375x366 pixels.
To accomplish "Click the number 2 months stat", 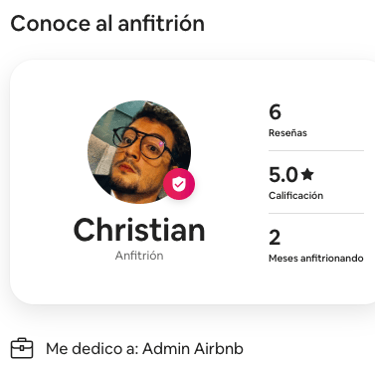I will [x=275, y=238].
